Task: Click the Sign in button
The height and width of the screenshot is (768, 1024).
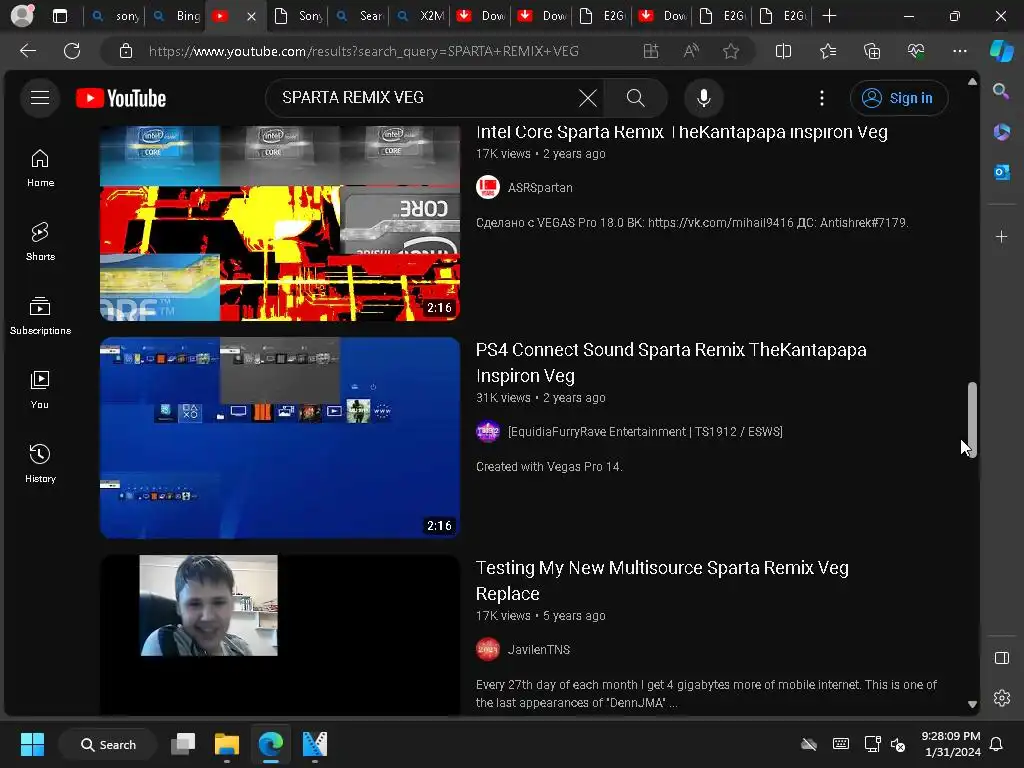Action: [x=899, y=98]
